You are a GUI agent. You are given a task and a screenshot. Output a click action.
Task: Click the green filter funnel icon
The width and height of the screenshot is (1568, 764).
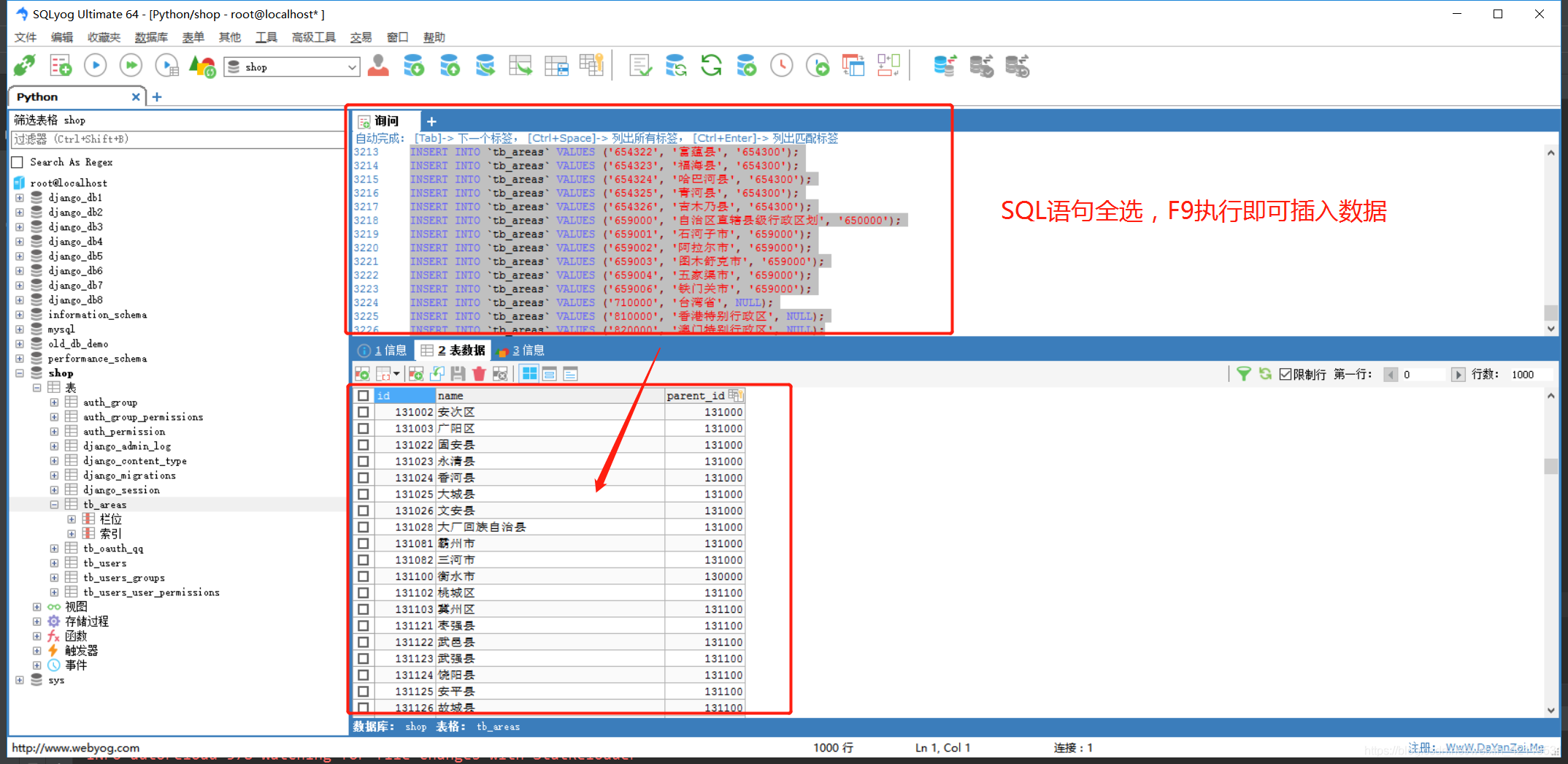click(x=1244, y=374)
